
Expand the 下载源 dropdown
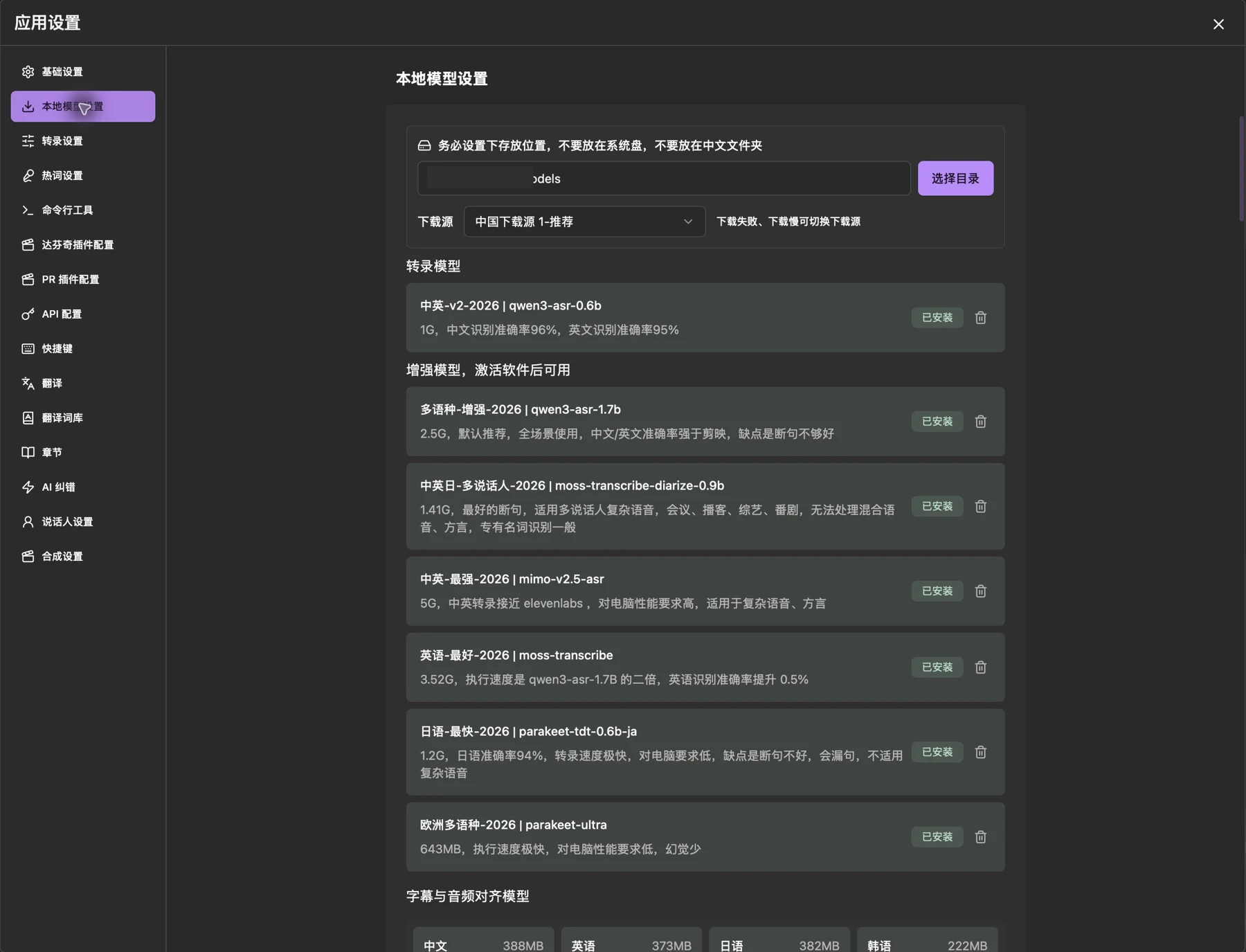[584, 222]
